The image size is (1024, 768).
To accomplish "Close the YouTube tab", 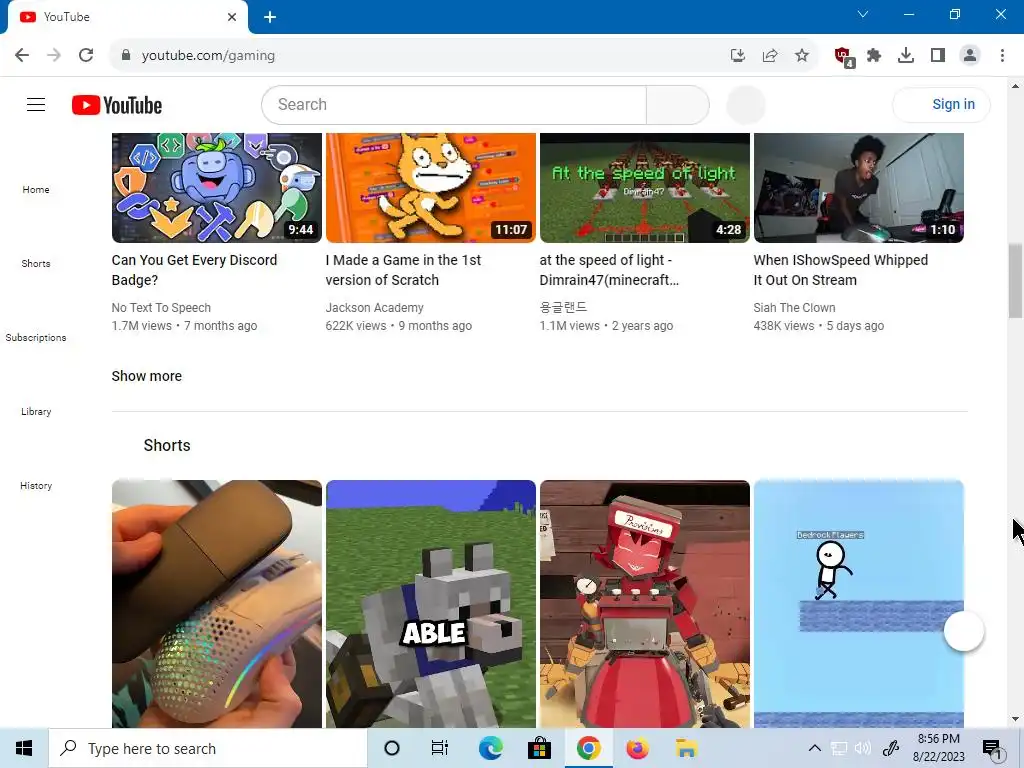I will (x=232, y=17).
